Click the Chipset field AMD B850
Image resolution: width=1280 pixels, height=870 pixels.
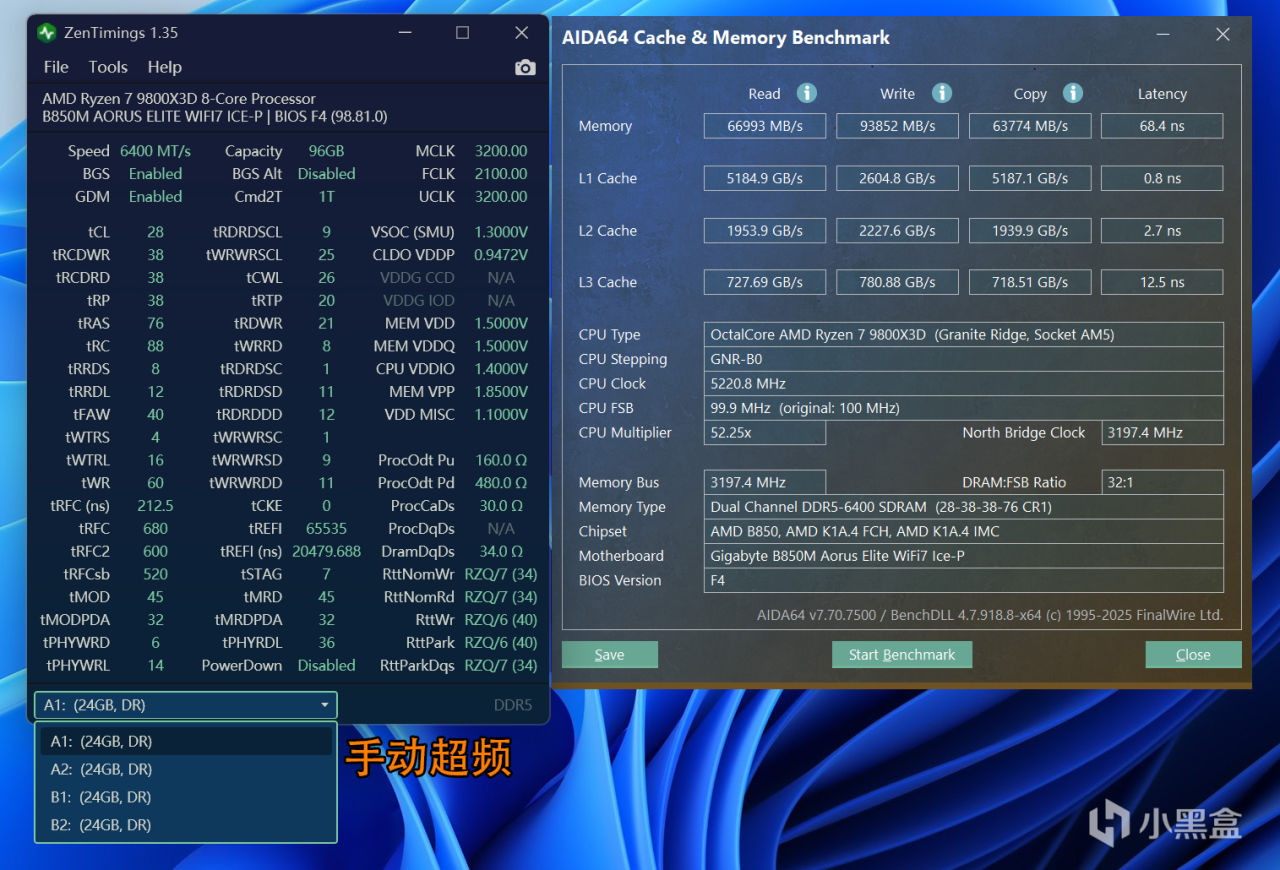[964, 531]
